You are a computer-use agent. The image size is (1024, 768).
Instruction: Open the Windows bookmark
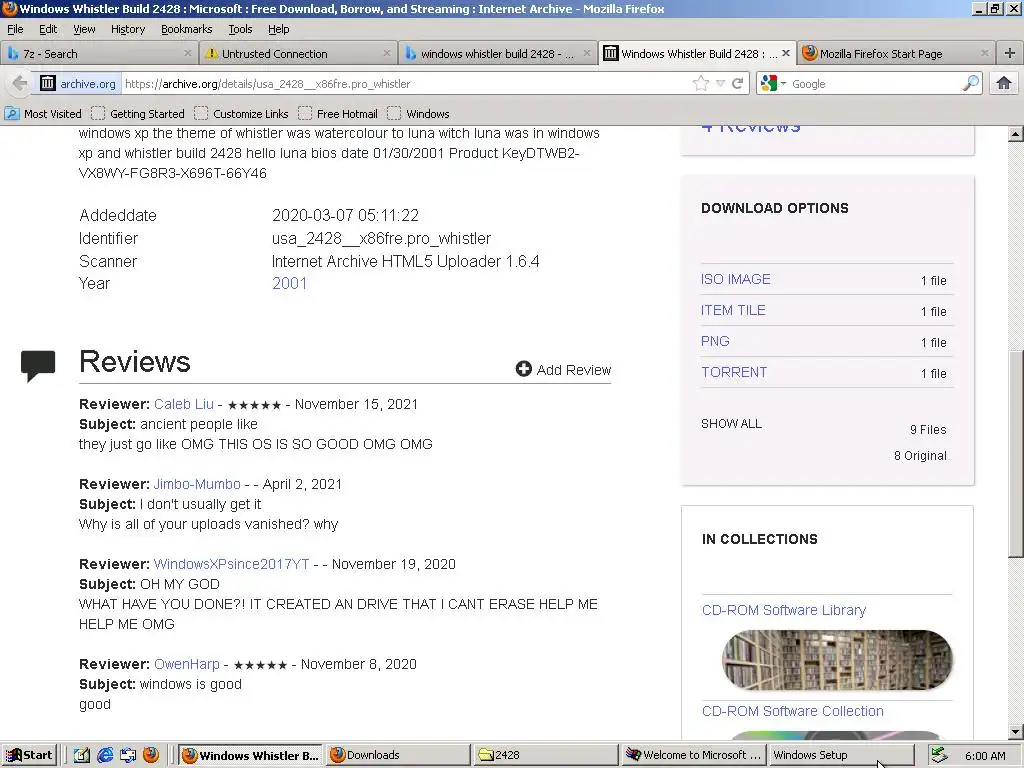pos(418,114)
